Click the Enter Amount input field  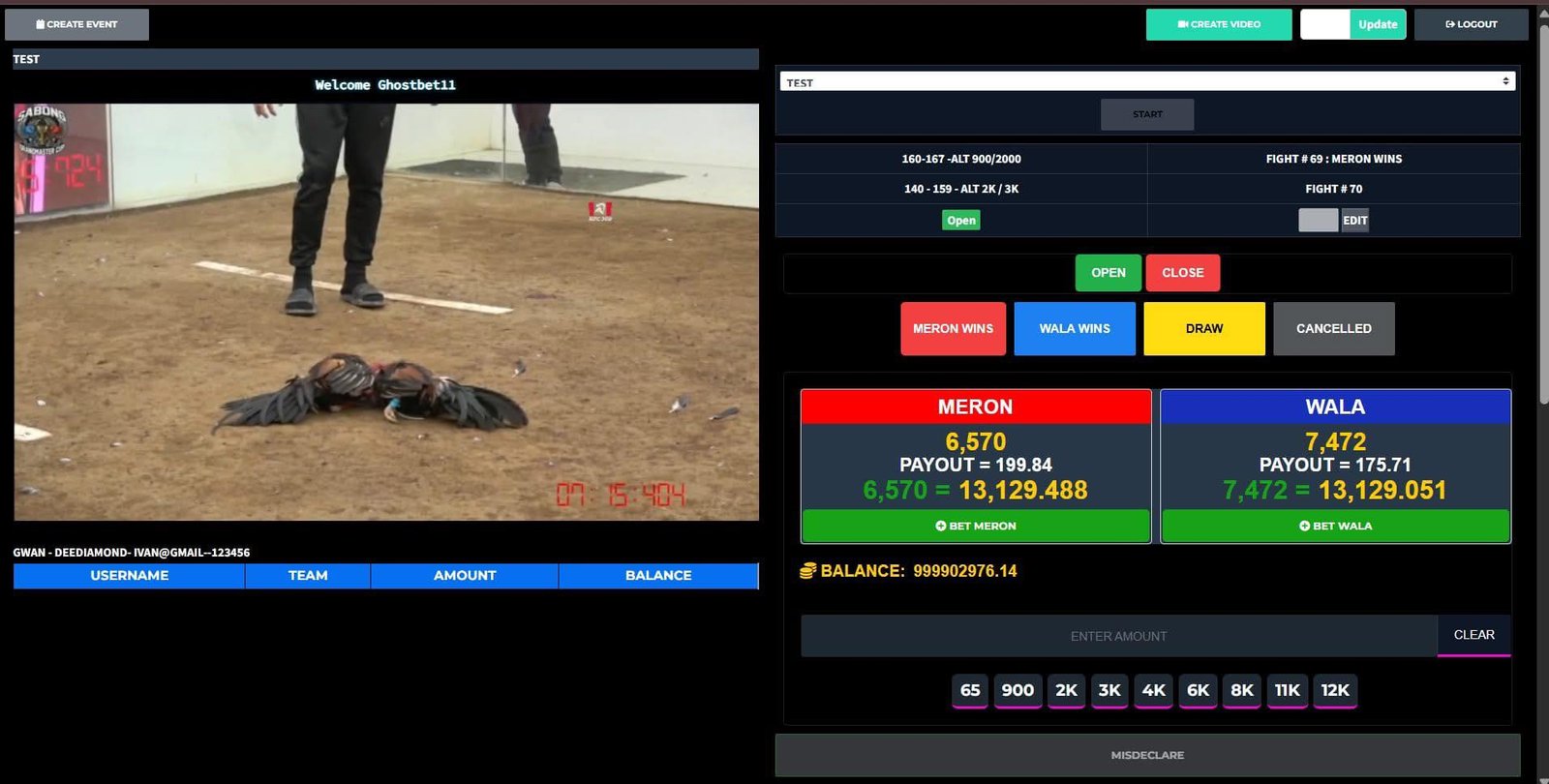coord(1118,636)
